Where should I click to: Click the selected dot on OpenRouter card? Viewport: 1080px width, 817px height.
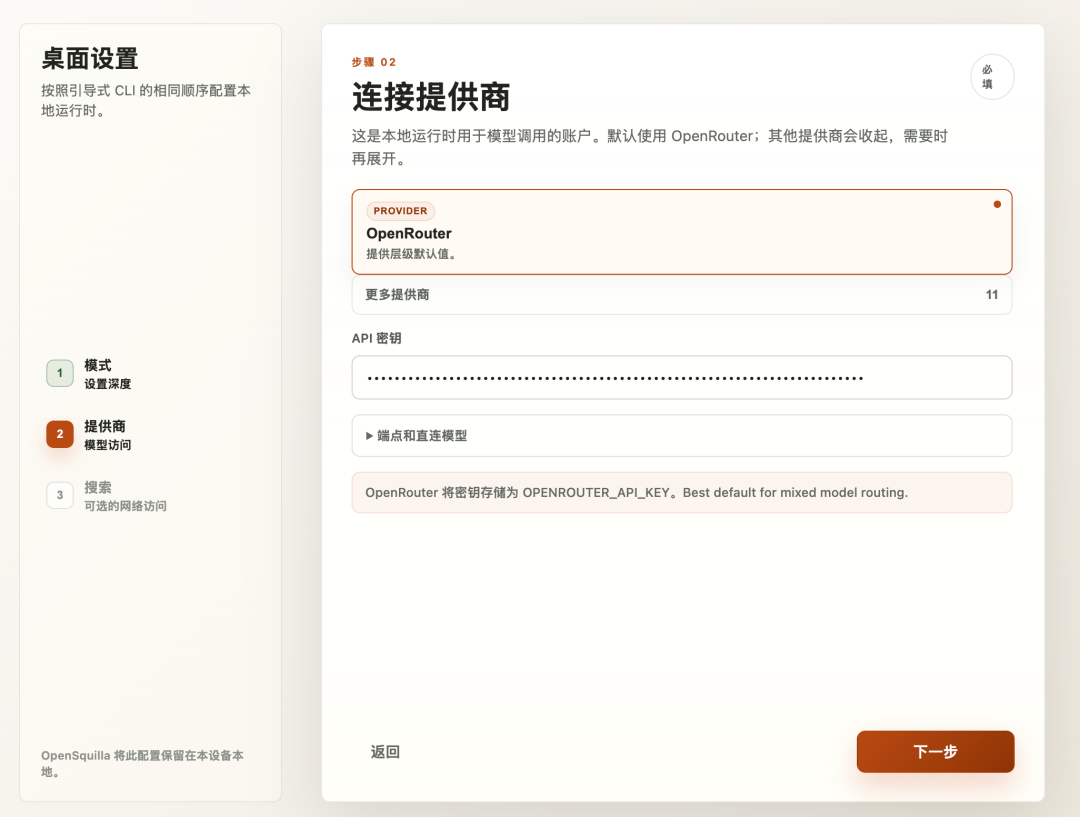(x=997, y=205)
